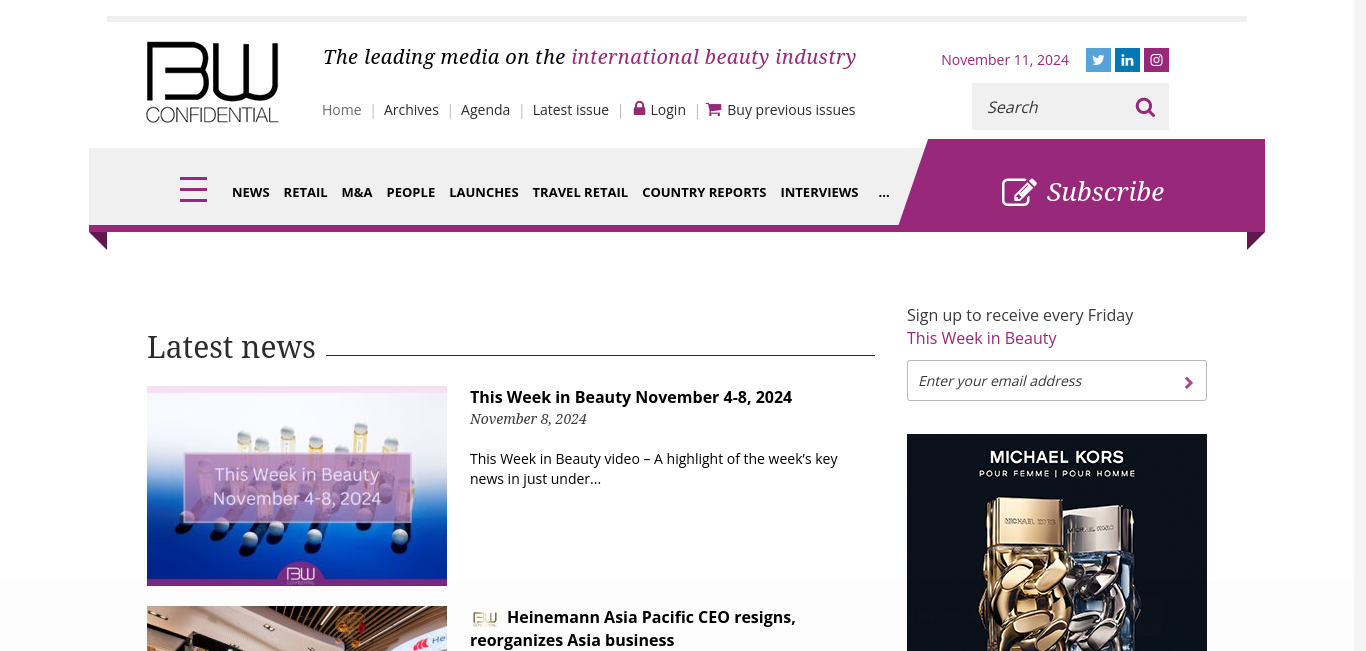Expand more nav items via ellipsis
Image resolution: width=1366 pixels, height=651 pixels.
tap(884, 193)
